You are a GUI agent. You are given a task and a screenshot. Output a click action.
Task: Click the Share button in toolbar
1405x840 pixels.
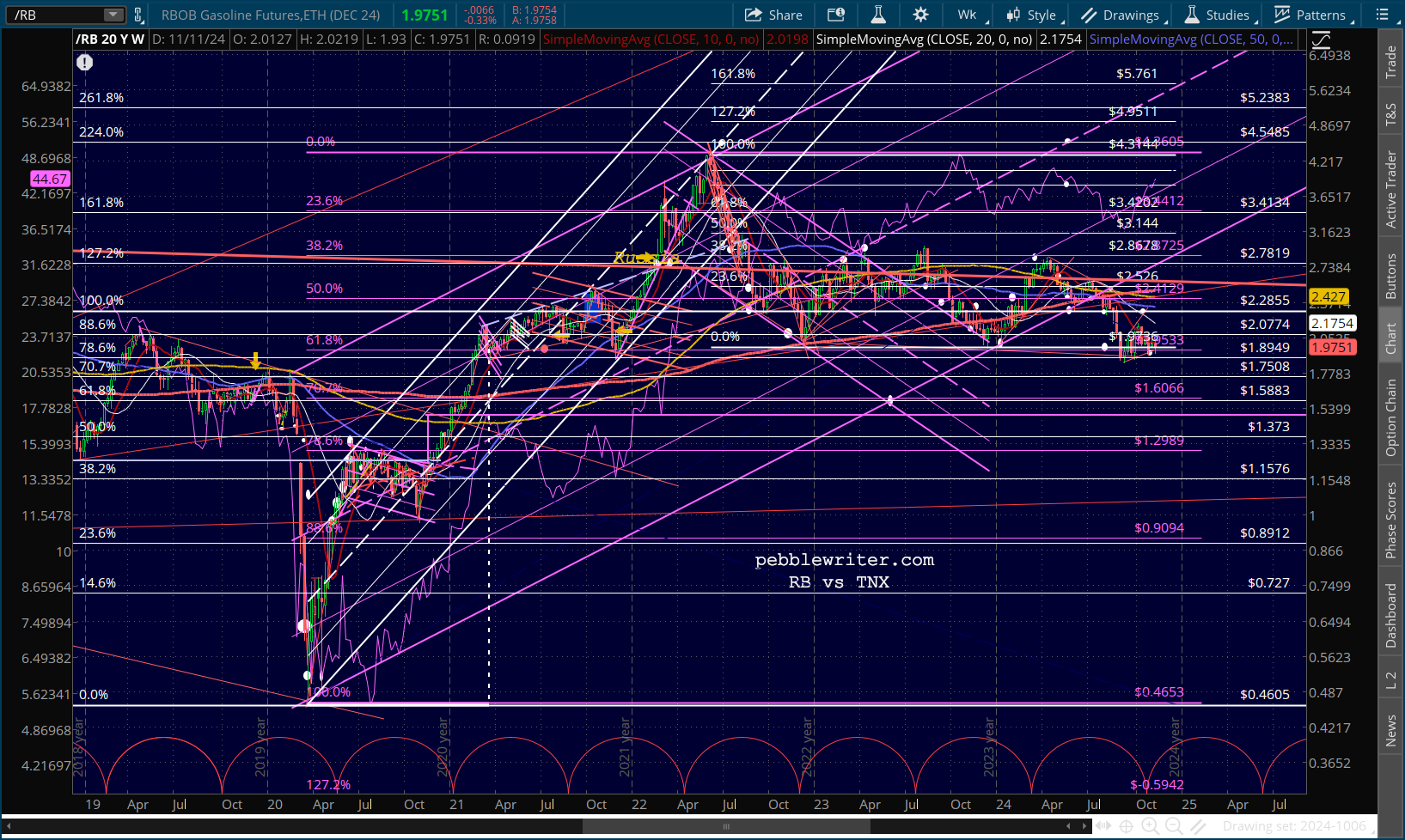(773, 15)
